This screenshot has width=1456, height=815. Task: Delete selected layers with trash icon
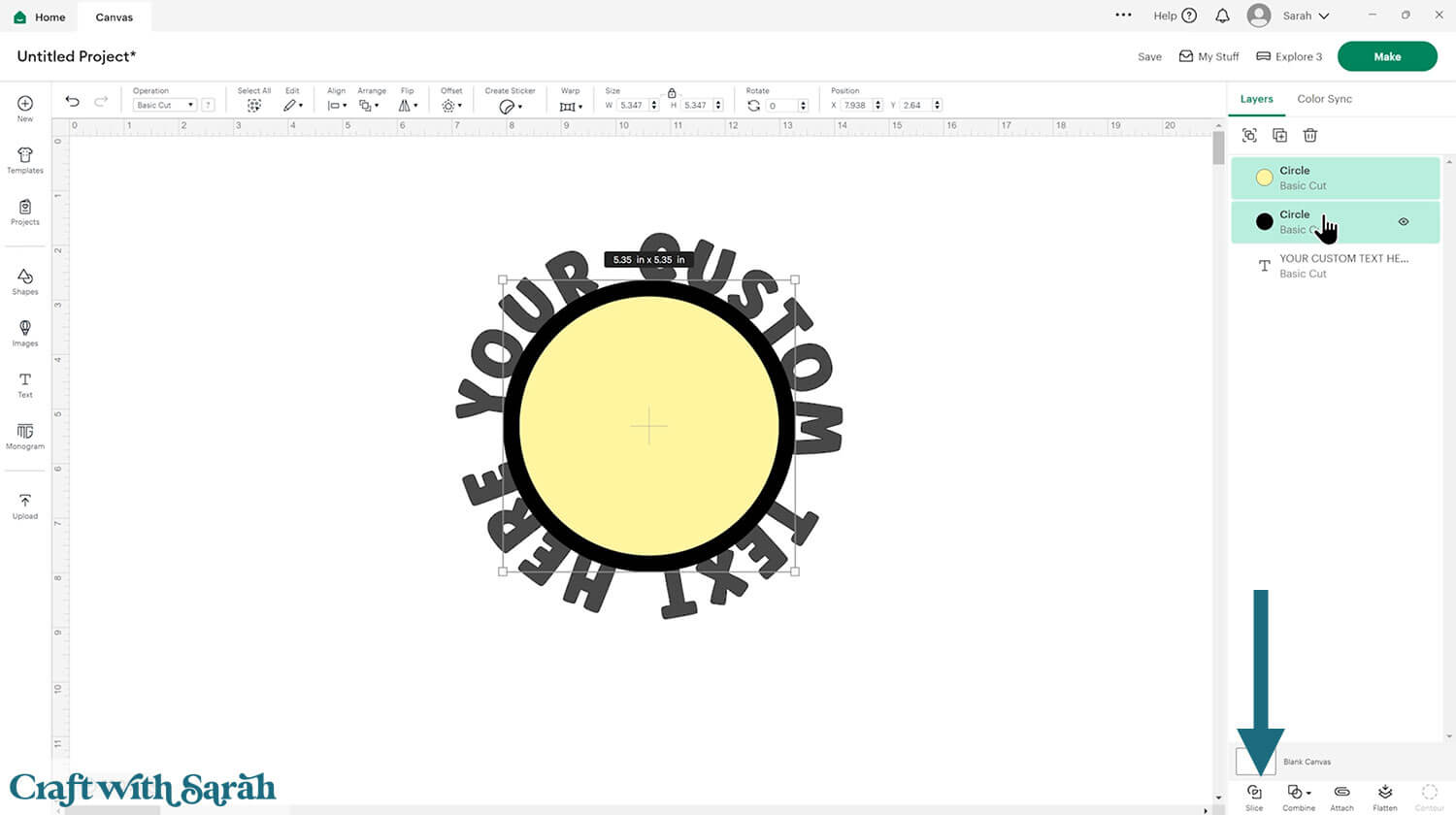coord(1310,136)
